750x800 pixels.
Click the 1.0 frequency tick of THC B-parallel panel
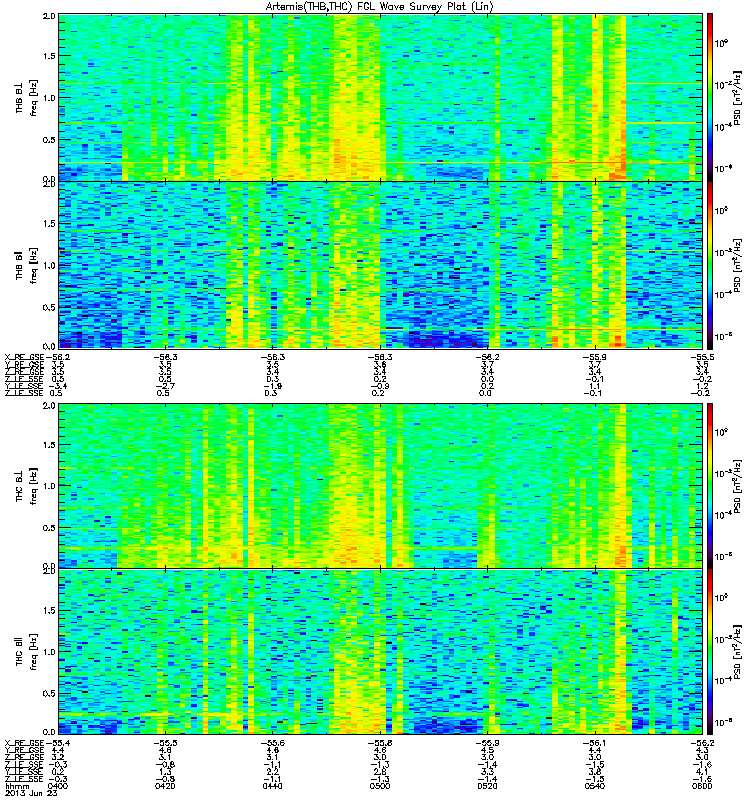[x=49, y=652]
